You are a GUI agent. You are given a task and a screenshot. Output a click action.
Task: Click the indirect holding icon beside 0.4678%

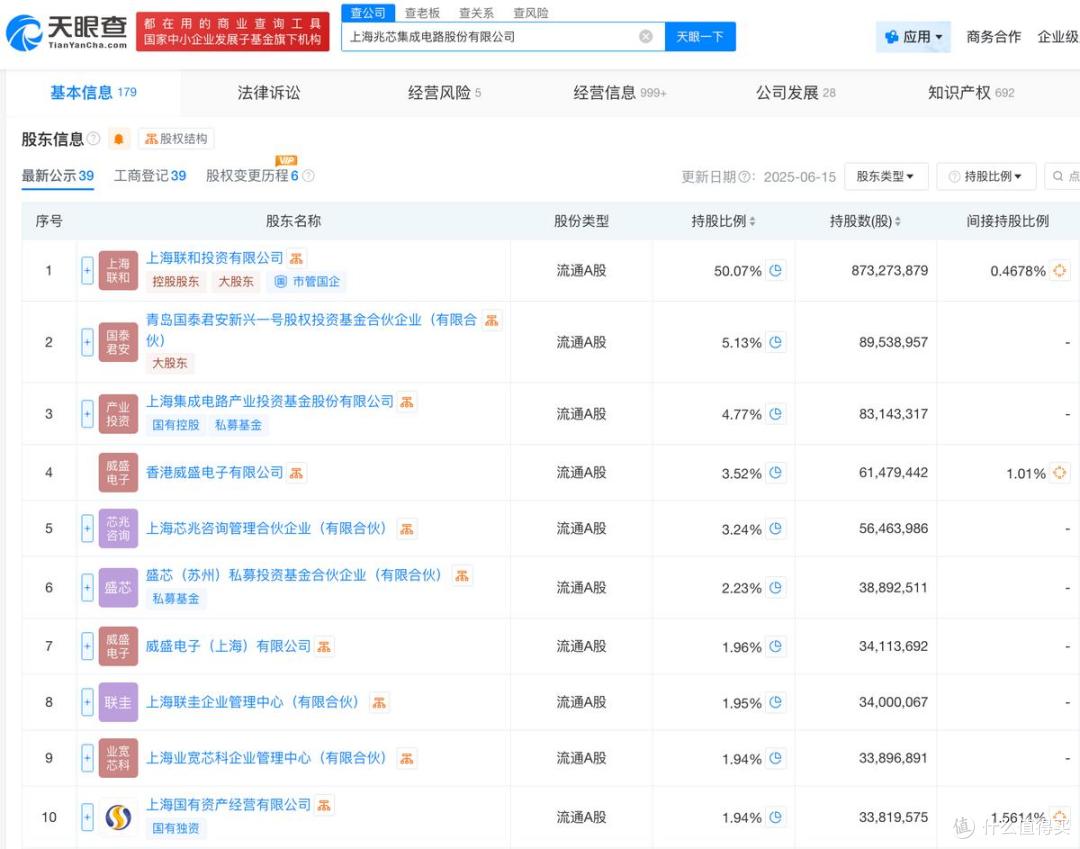1059,271
